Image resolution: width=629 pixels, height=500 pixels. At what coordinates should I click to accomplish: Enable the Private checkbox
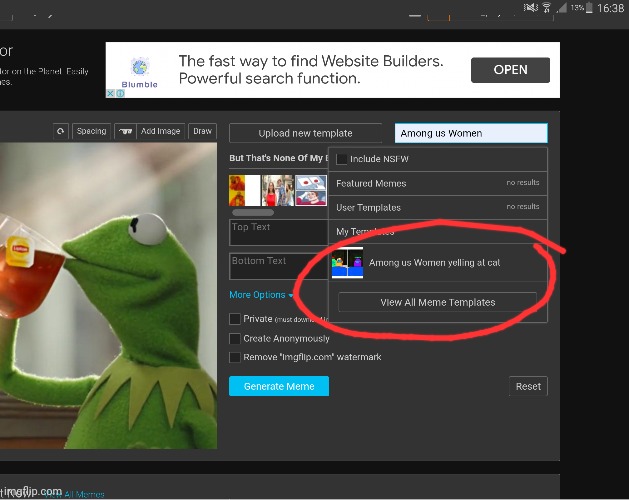pos(235,319)
